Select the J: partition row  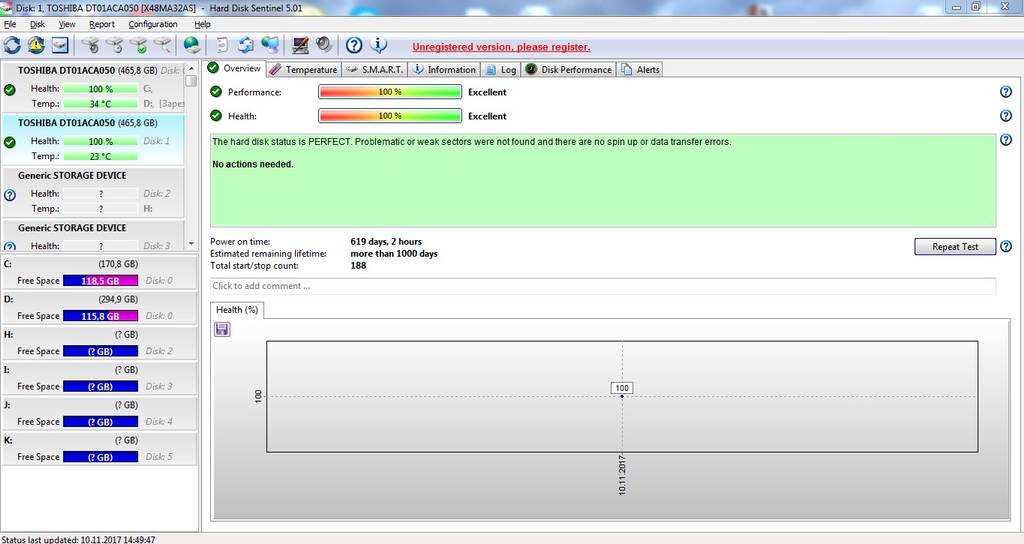point(99,413)
